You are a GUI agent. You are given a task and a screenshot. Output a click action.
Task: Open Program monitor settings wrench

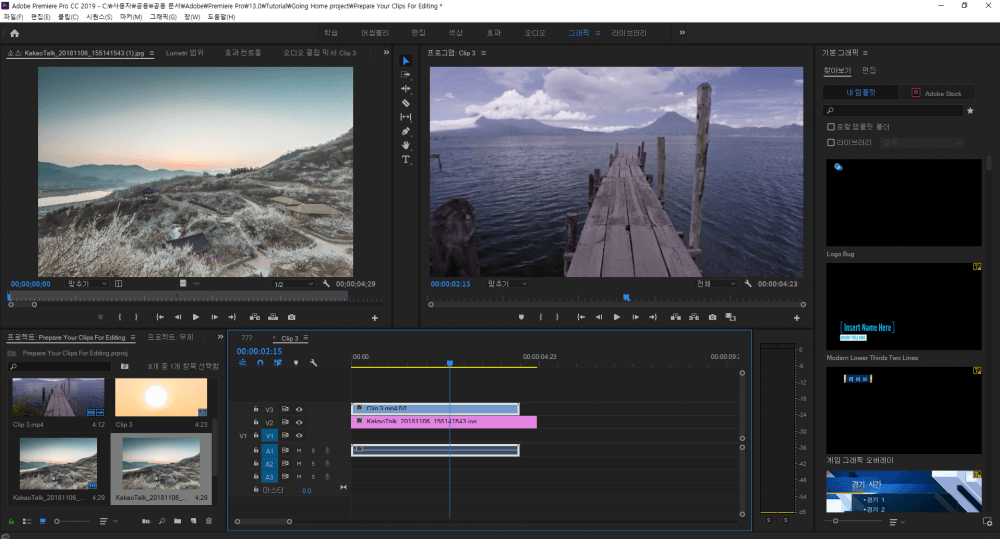tap(748, 283)
